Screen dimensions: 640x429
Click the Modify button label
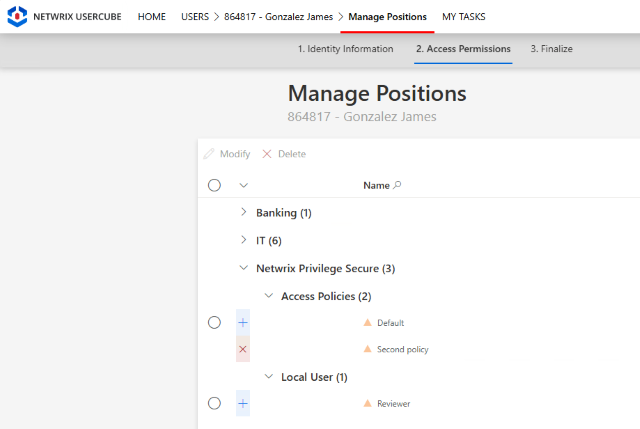click(235, 154)
